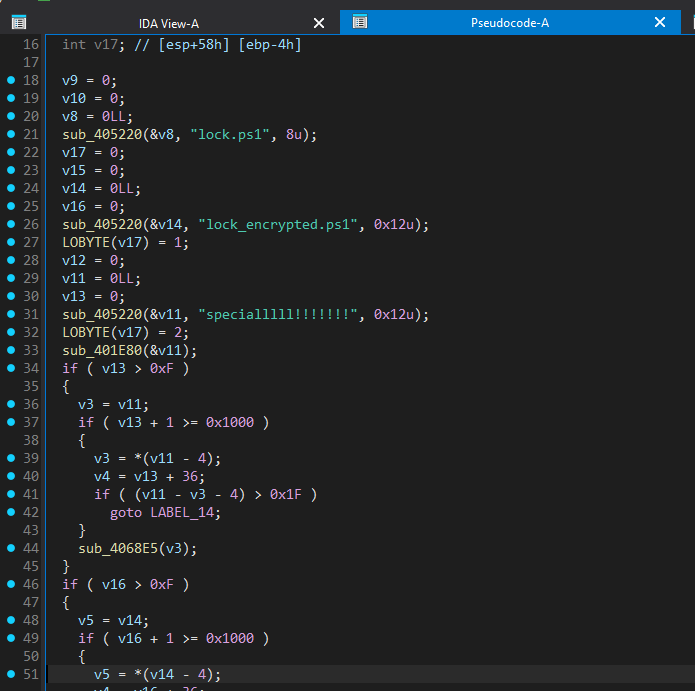Image resolution: width=695 pixels, height=691 pixels.
Task: Click 0x1000 constant on line 37
Action: [x=230, y=422]
